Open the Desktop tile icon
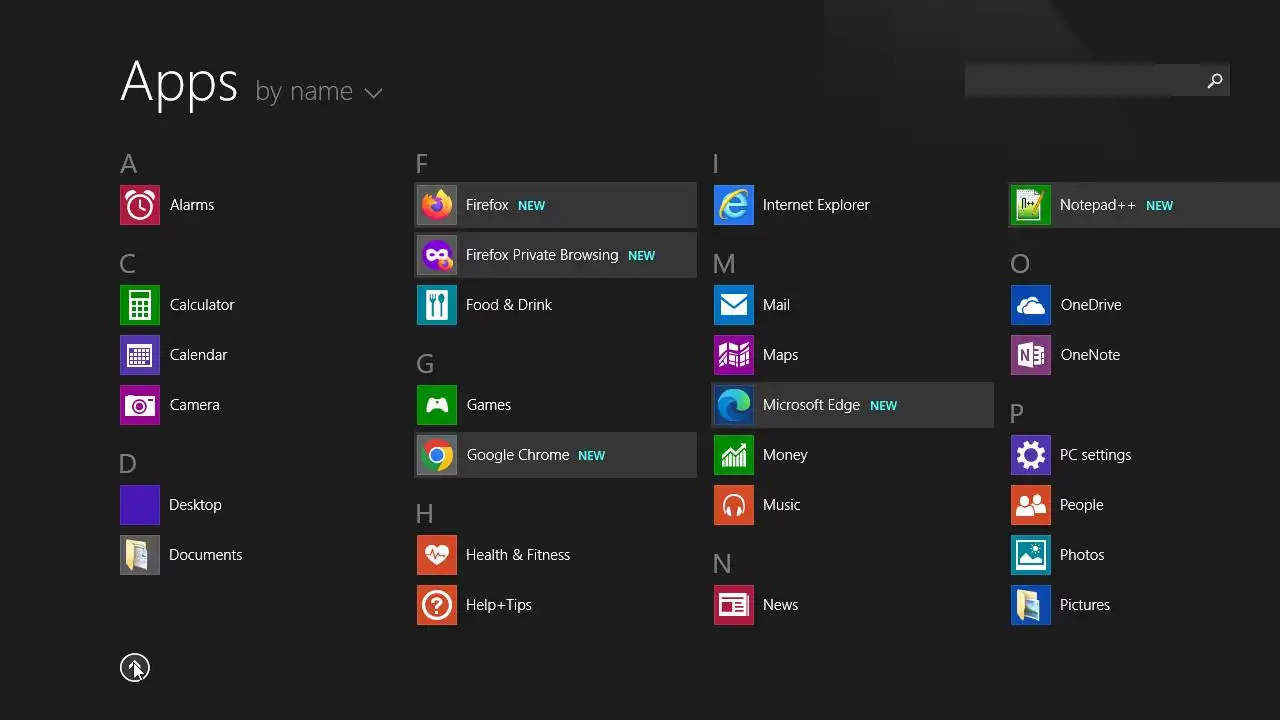This screenshot has height=720, width=1280. (x=140, y=505)
